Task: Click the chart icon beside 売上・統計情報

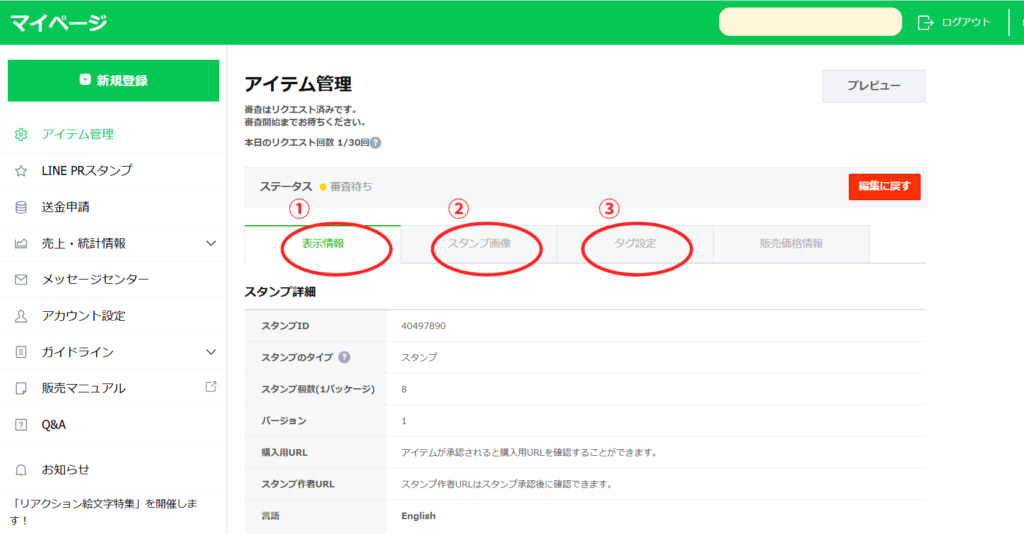Action: pyautogui.click(x=21, y=243)
